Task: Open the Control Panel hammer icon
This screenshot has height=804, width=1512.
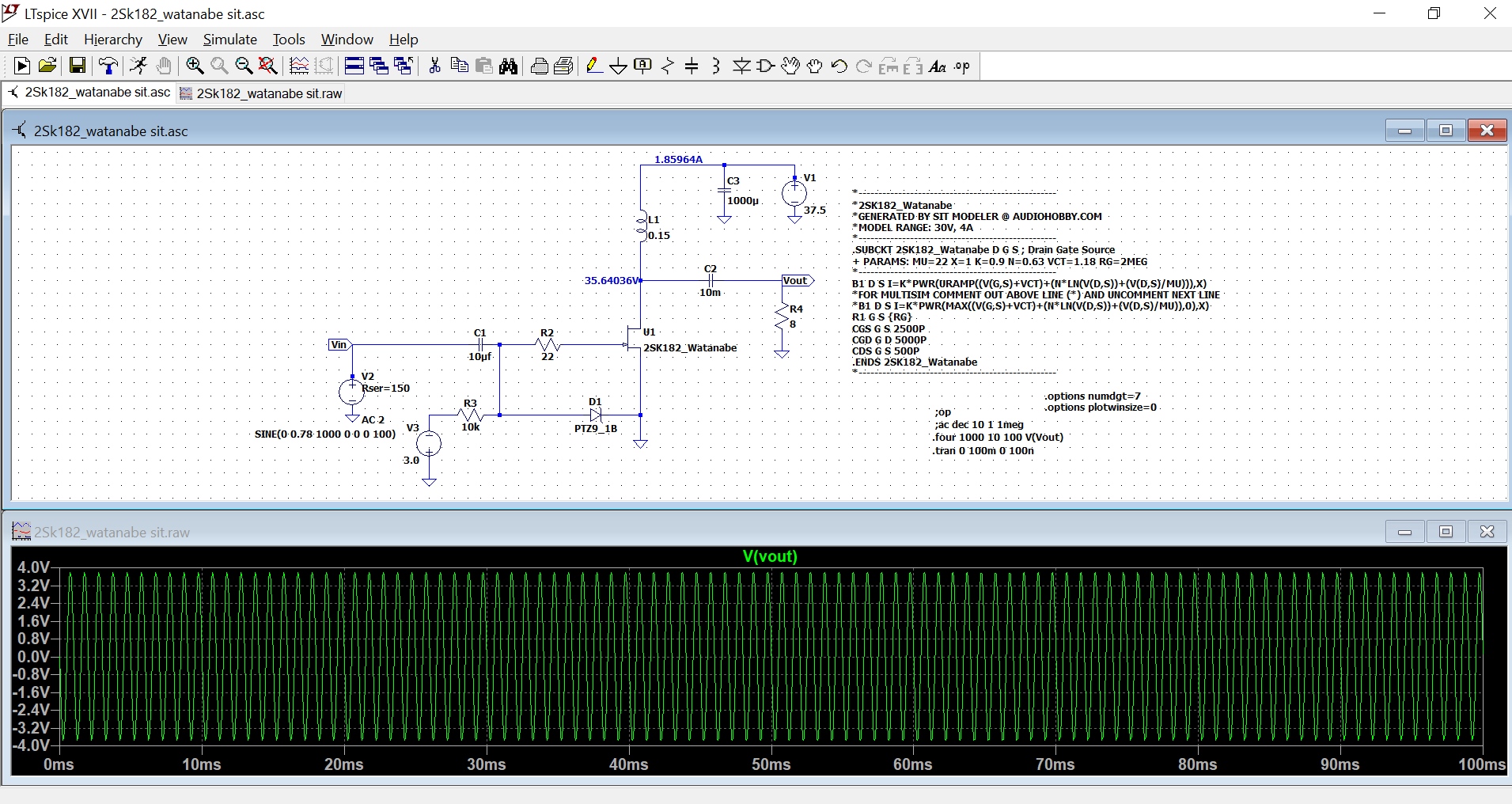Action: (x=108, y=66)
